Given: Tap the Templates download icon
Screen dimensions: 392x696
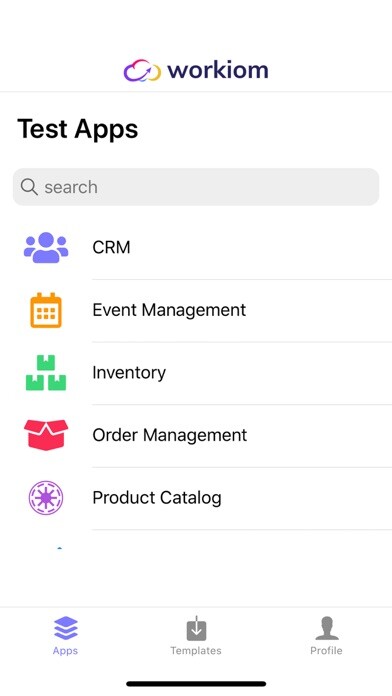Looking at the screenshot, I should point(196,628).
